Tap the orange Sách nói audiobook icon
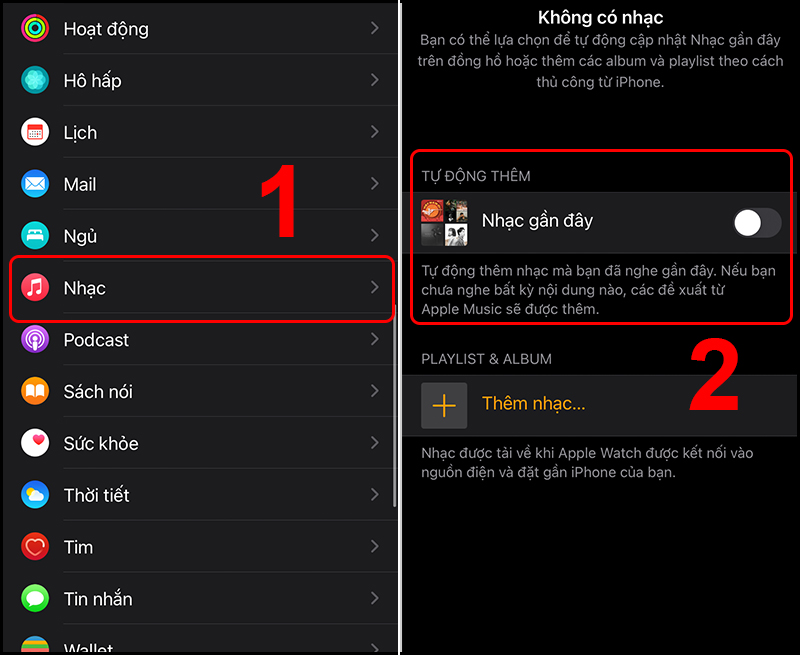Viewport: 800px width, 655px height. (x=35, y=391)
